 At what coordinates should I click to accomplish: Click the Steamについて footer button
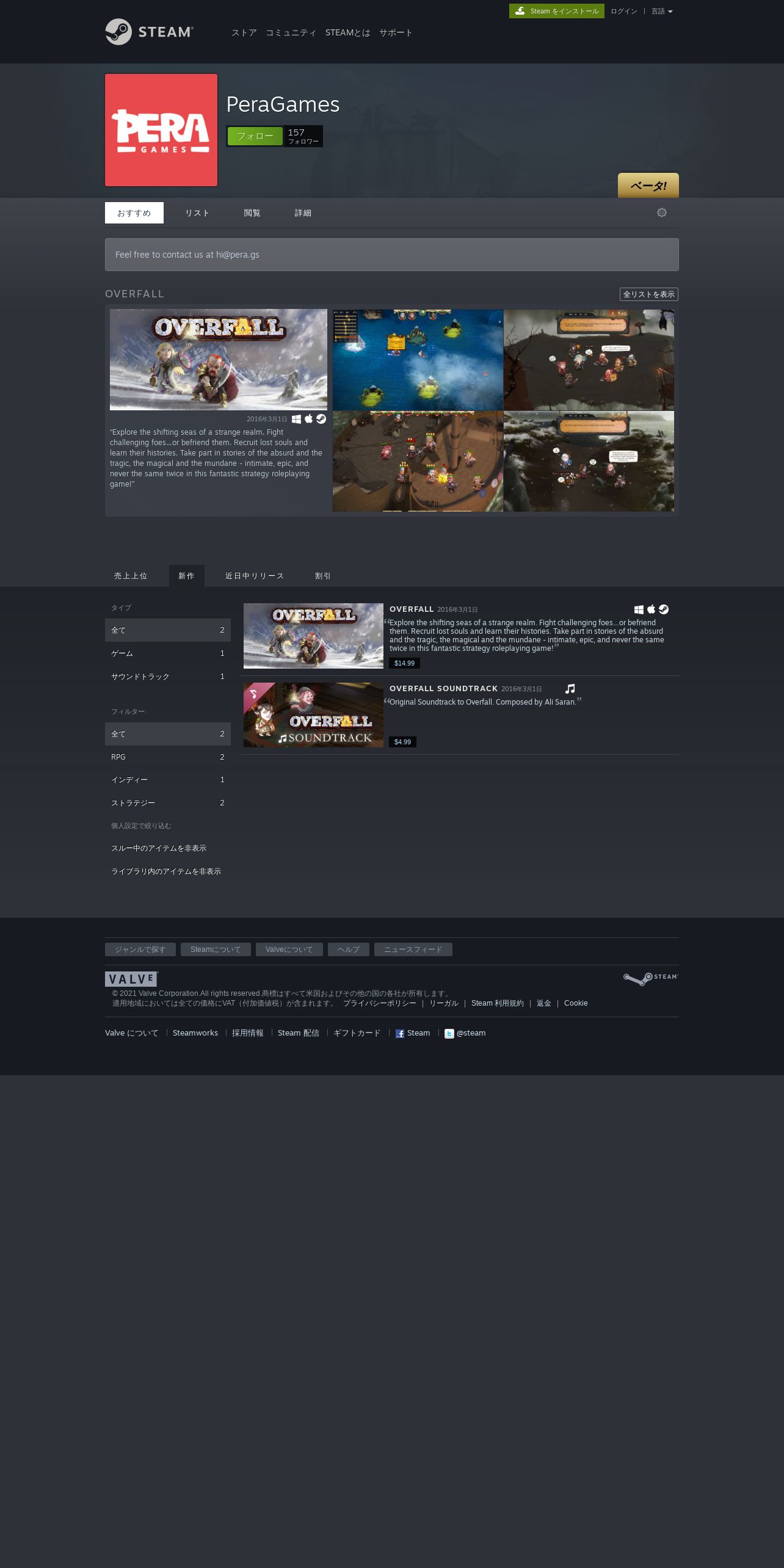coord(216,949)
